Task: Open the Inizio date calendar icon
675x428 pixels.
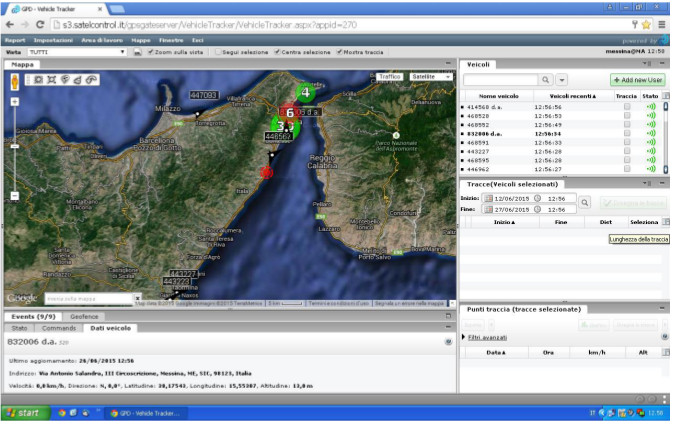Action: (x=488, y=198)
